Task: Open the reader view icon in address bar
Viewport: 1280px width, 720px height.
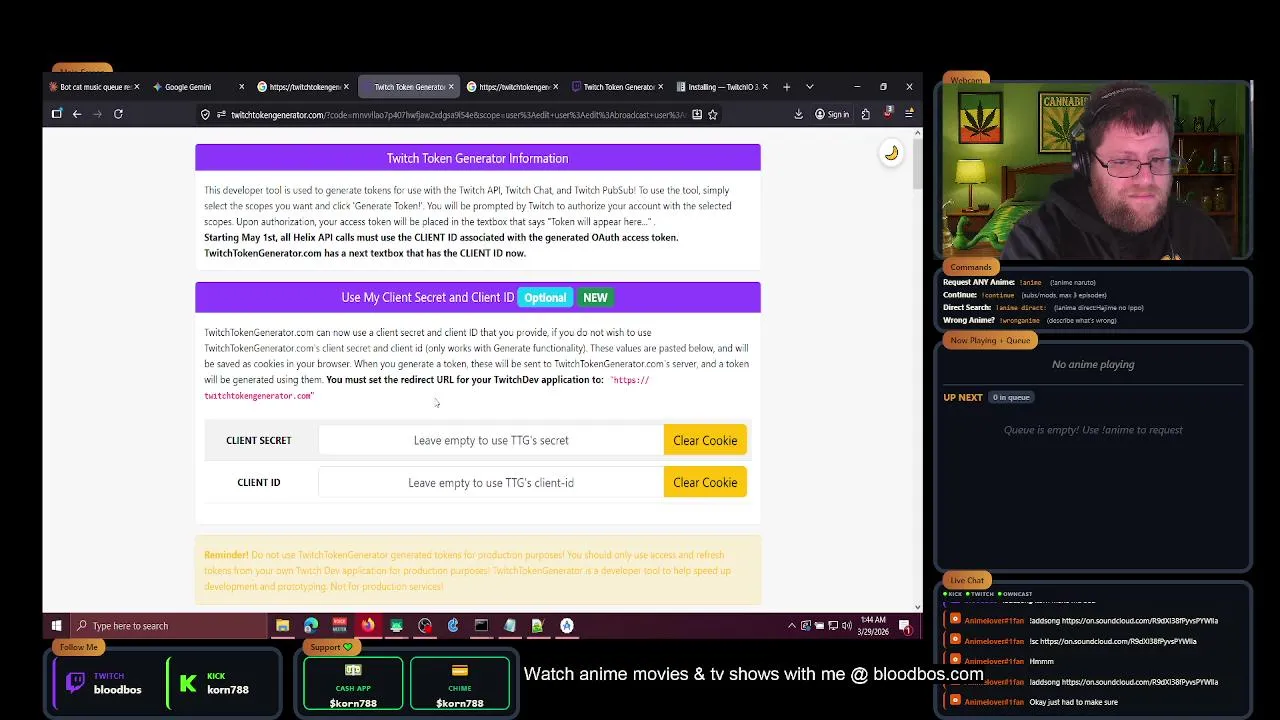Action: coord(697,115)
